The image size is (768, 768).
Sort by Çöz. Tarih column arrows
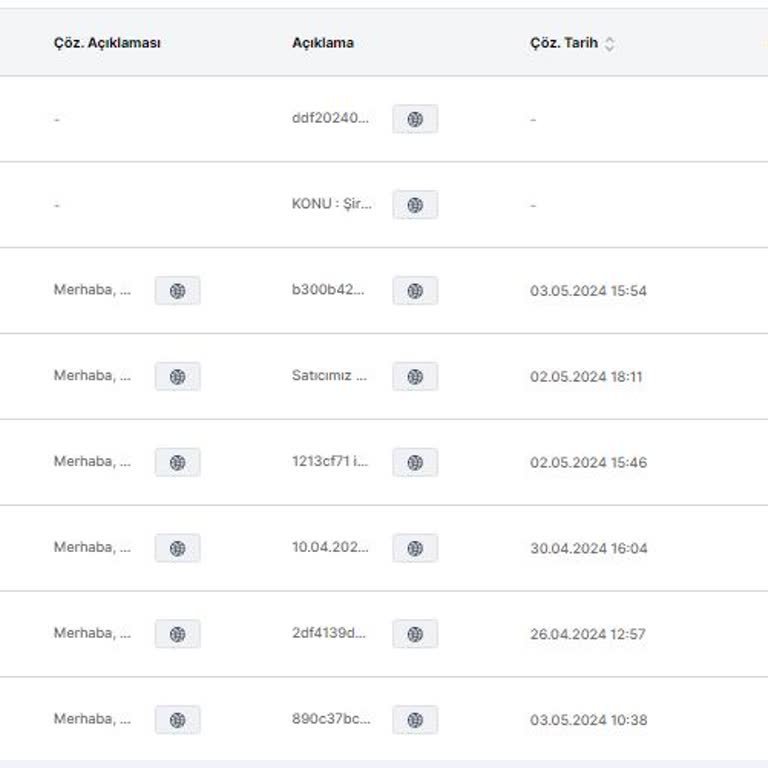(x=610, y=44)
